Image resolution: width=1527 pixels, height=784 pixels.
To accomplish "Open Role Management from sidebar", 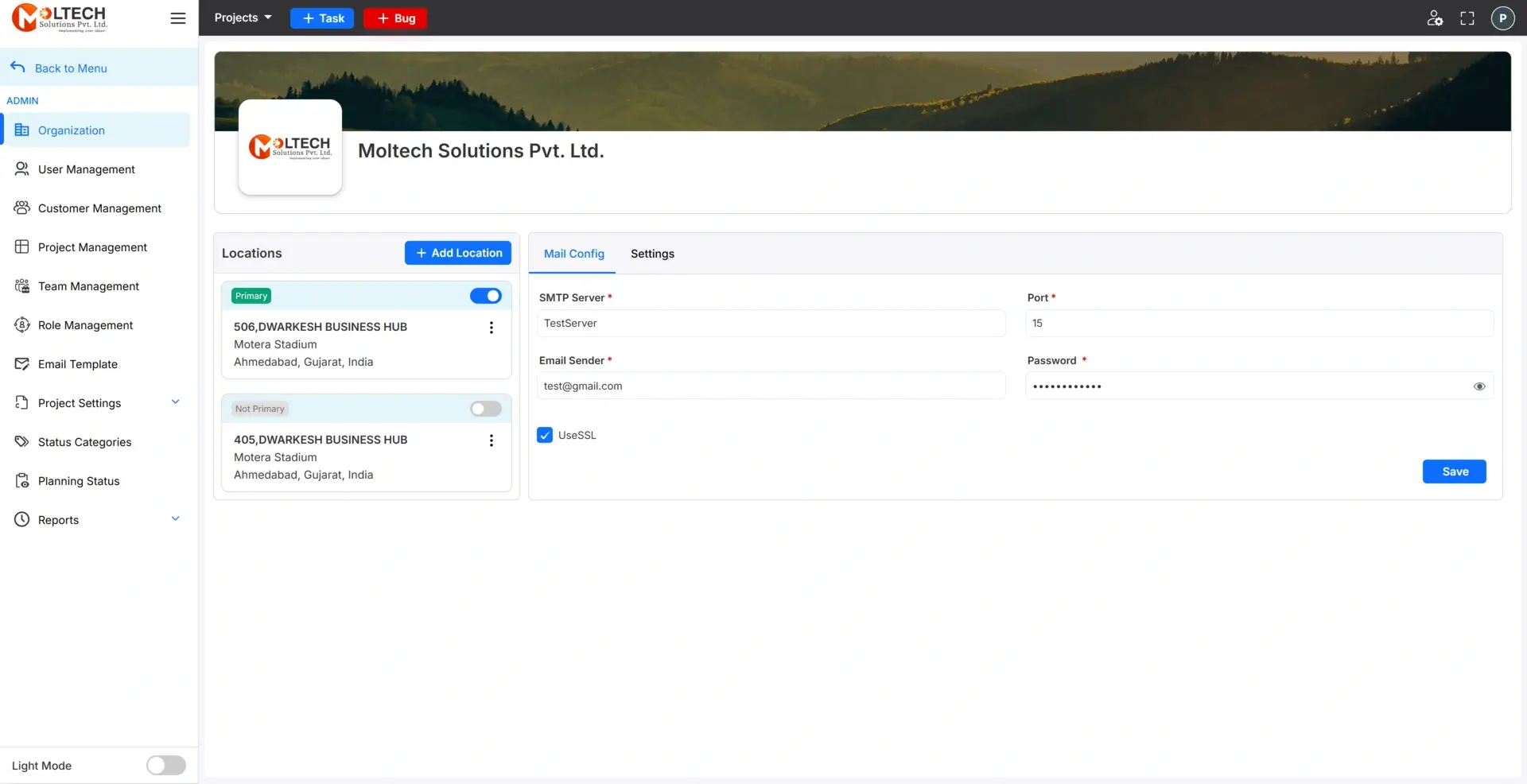I will pyautogui.click(x=85, y=325).
